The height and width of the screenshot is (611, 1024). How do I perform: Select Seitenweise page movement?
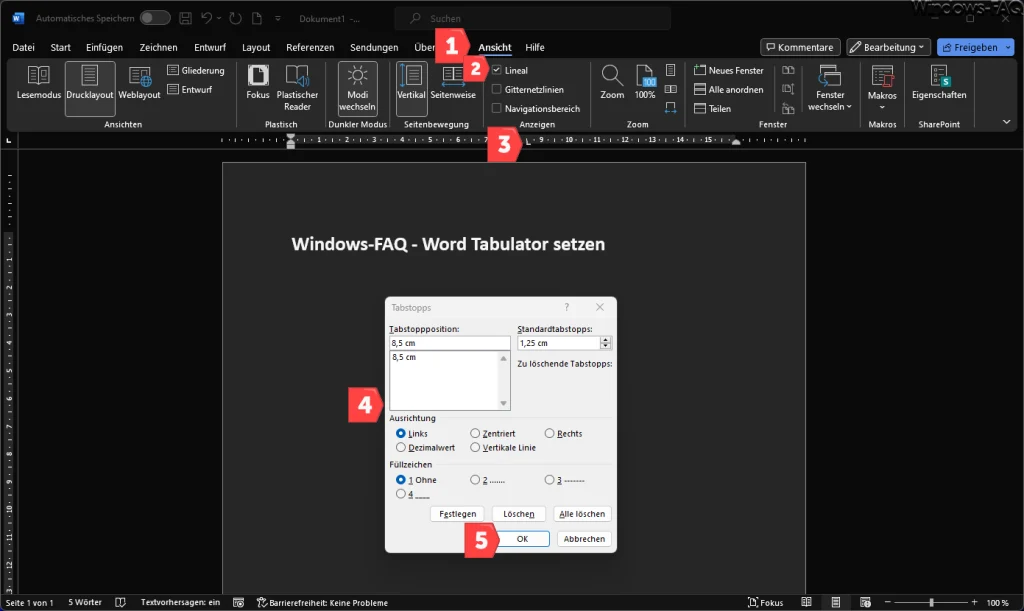click(453, 83)
